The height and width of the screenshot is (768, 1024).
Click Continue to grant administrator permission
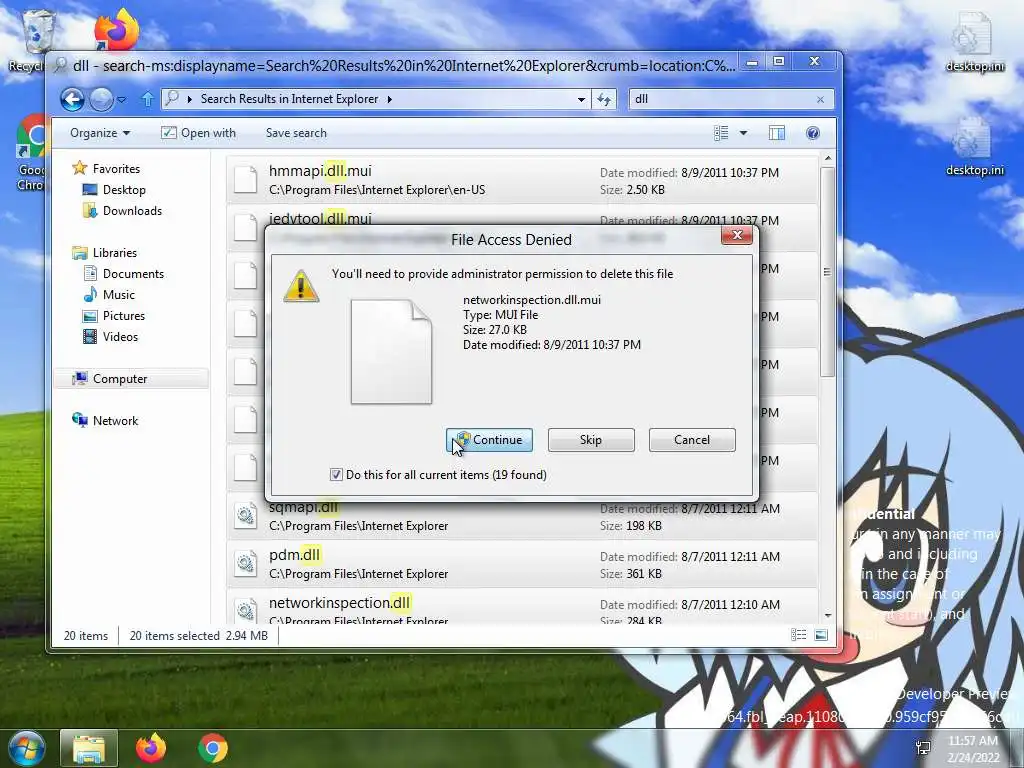tap(489, 440)
